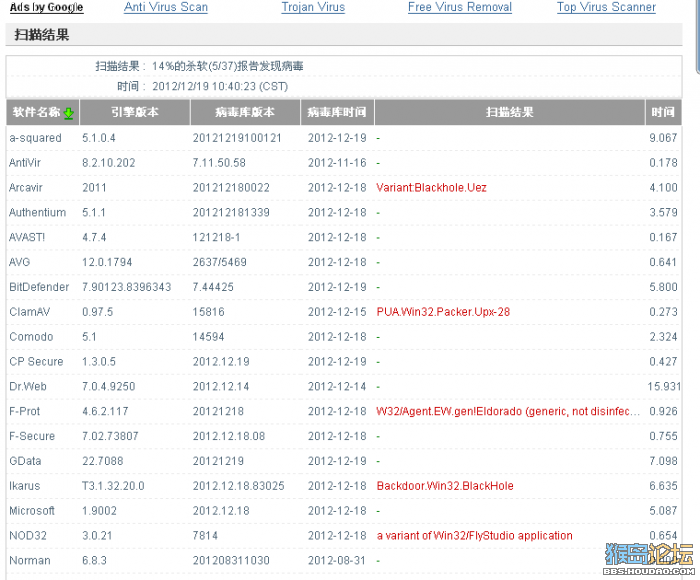Click AntiVir database date 2012-11-16
The width and height of the screenshot is (700, 580).
[x=337, y=163]
